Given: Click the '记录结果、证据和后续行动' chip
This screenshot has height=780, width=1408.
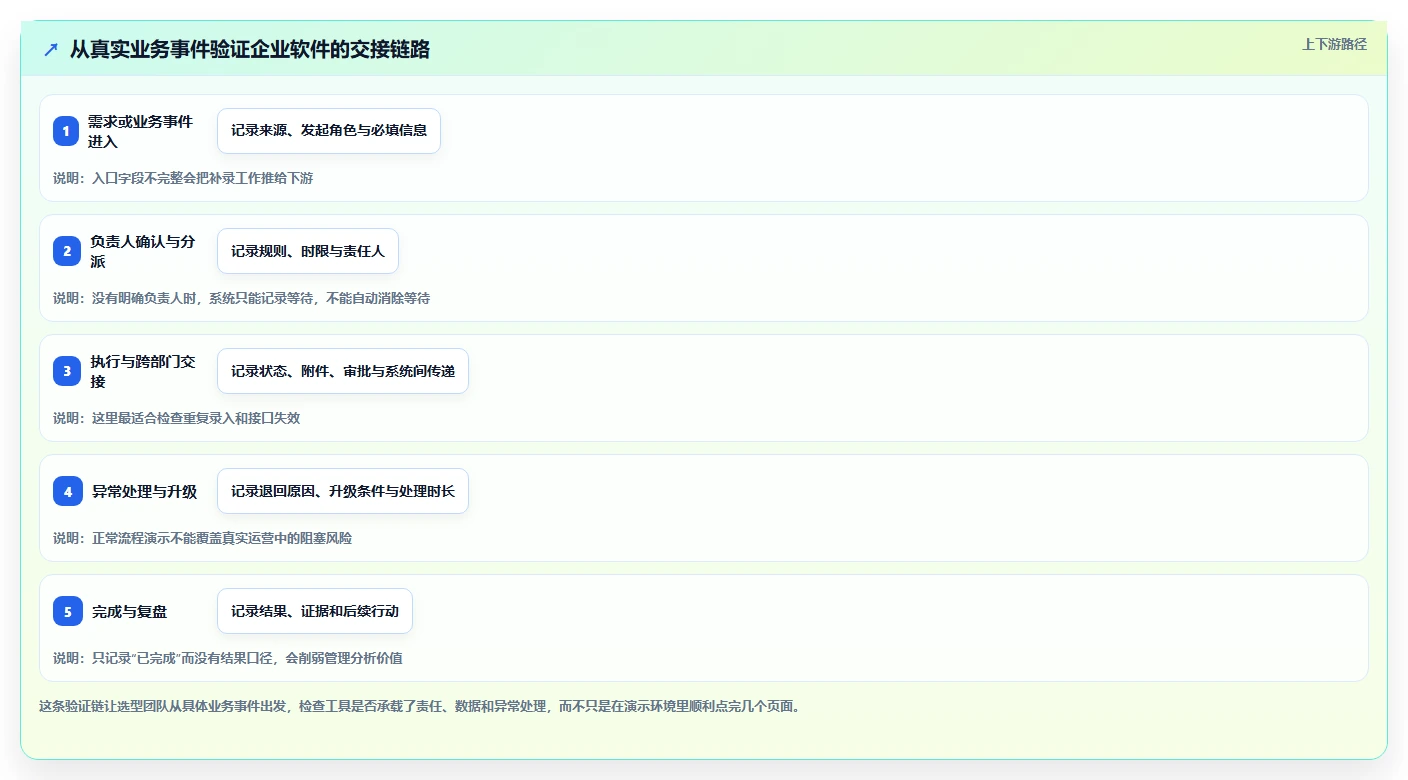Looking at the screenshot, I should [x=315, y=611].
